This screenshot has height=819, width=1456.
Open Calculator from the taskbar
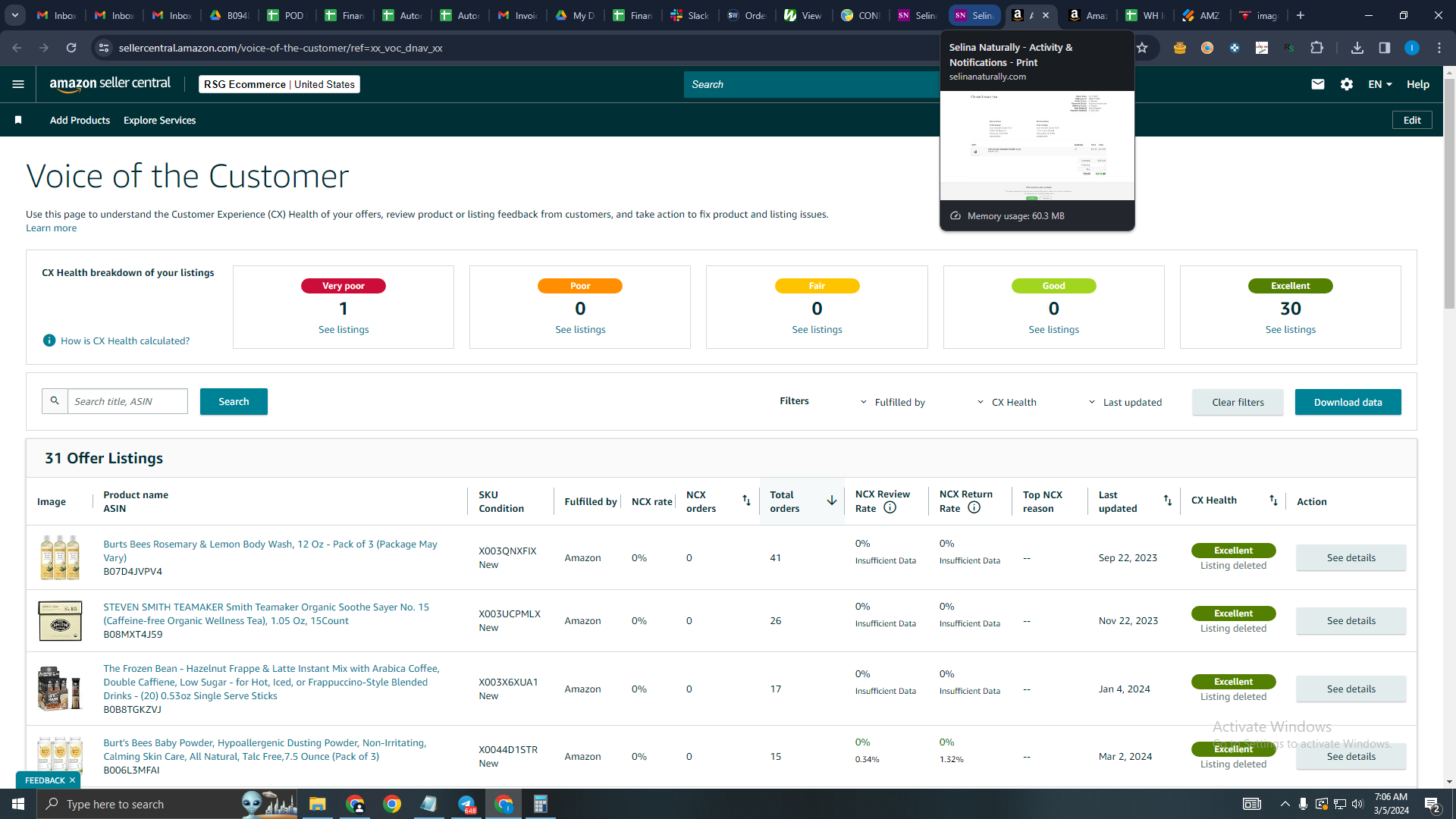[x=540, y=804]
